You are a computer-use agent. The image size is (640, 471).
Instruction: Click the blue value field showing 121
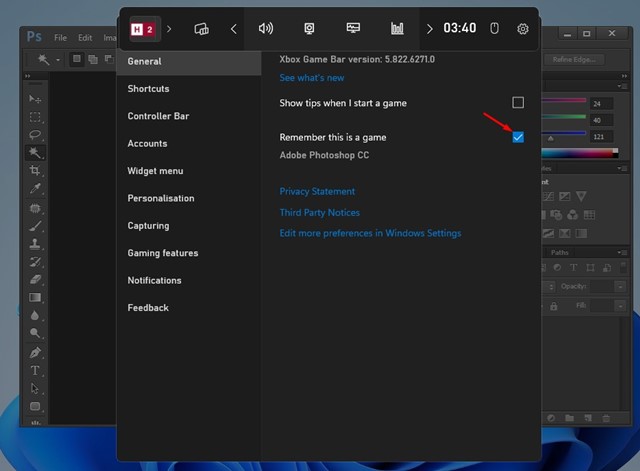click(x=601, y=137)
